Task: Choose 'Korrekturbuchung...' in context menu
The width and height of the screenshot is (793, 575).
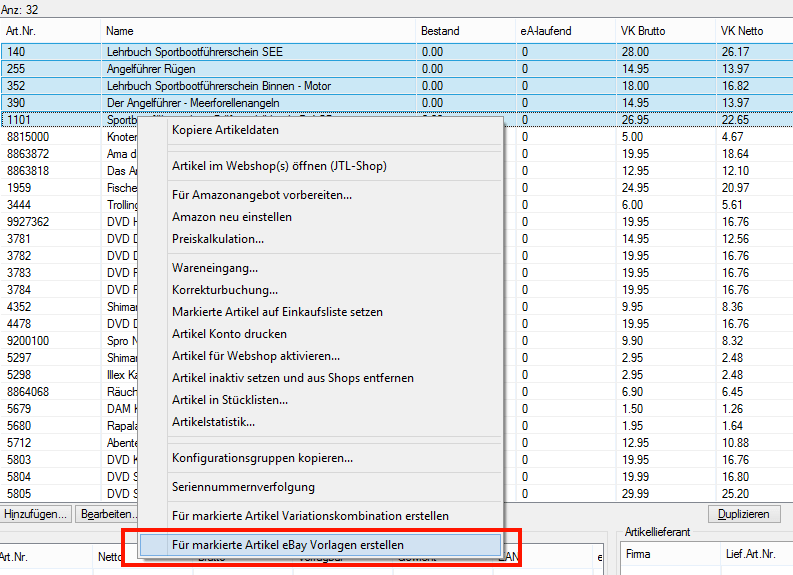Action: [225, 290]
